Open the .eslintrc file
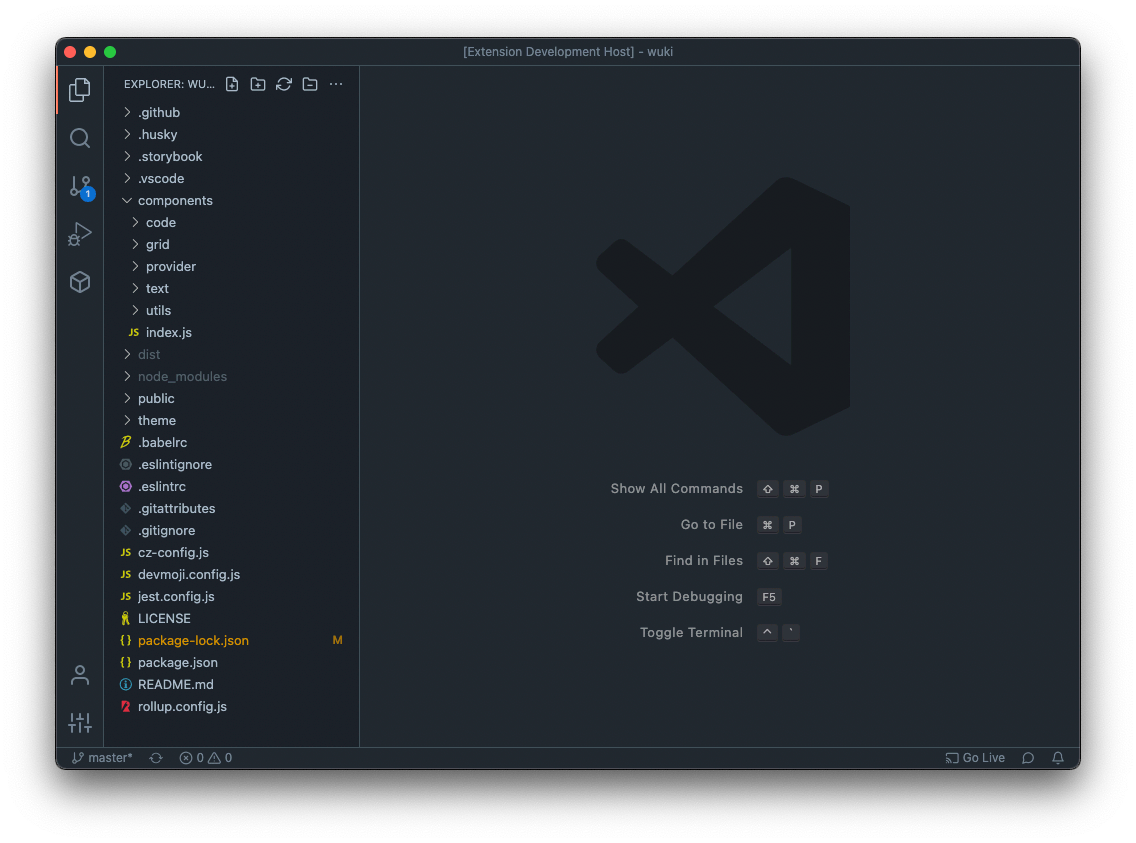The image size is (1136, 843). pyautogui.click(x=232, y=487)
